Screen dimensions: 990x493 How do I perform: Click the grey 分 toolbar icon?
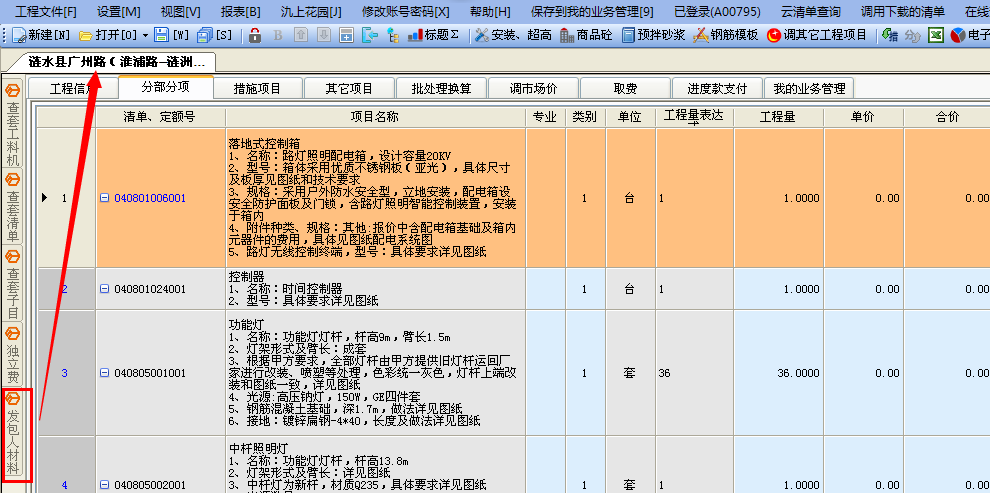(x=913, y=35)
